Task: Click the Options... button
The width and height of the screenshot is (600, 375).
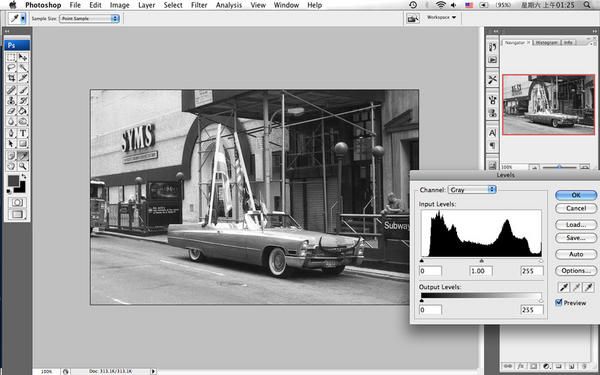Action: [x=576, y=271]
